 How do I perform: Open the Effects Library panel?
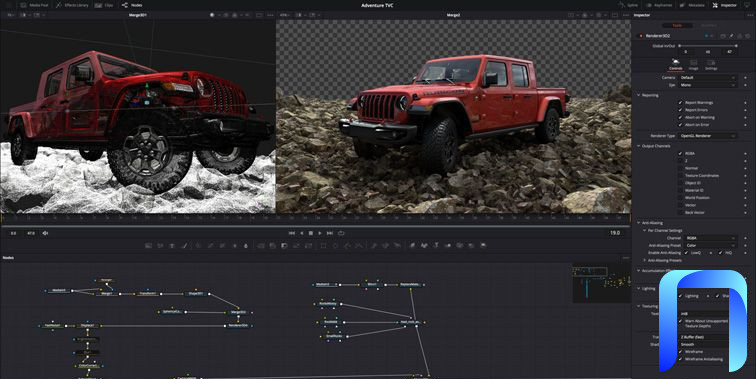click(72, 5)
